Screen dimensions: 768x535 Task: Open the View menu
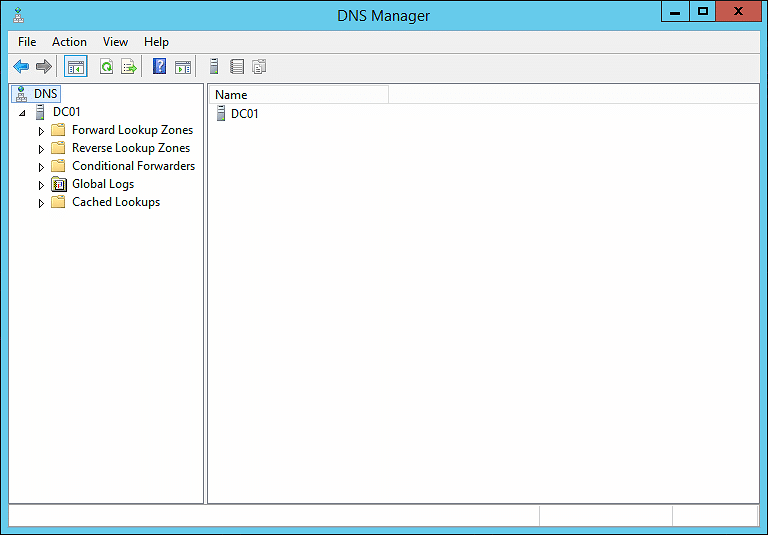click(115, 42)
